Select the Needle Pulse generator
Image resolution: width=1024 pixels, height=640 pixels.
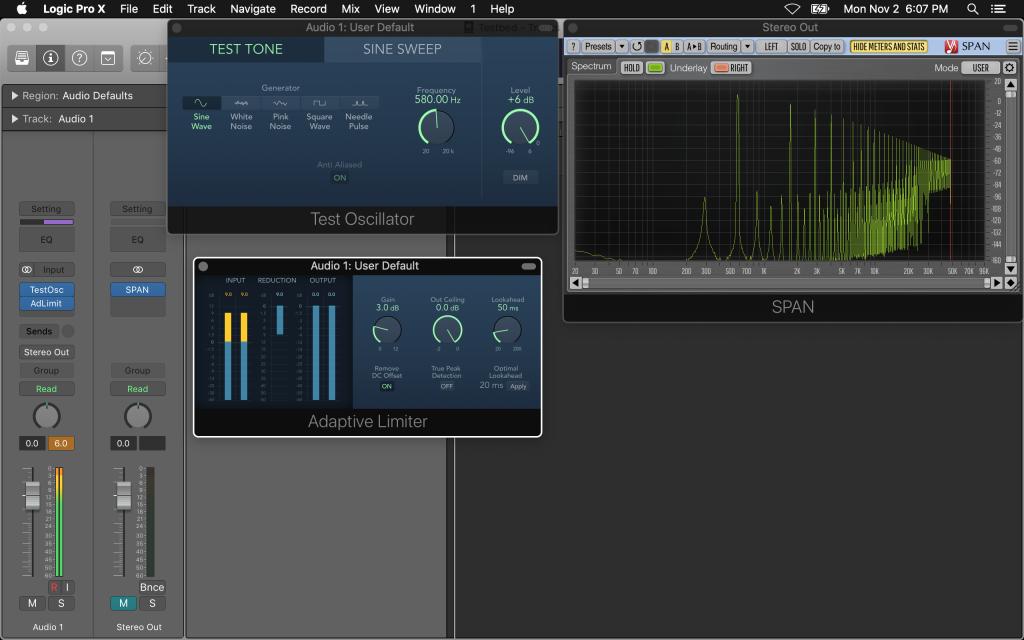pos(359,114)
